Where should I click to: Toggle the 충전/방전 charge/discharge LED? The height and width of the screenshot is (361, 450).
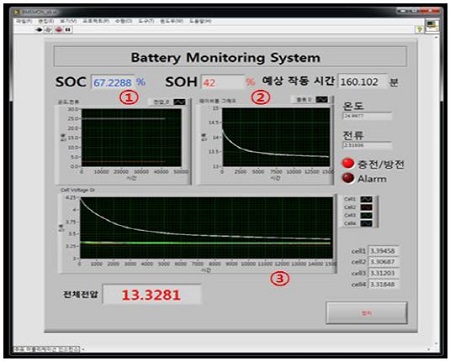tap(348, 163)
